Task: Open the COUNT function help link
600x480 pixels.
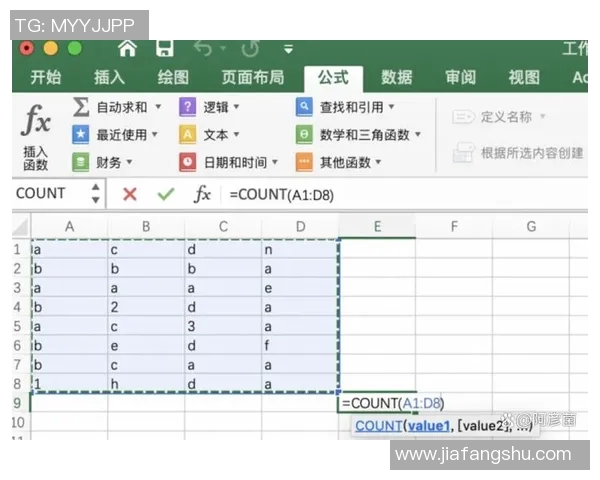Action: [x=378, y=426]
